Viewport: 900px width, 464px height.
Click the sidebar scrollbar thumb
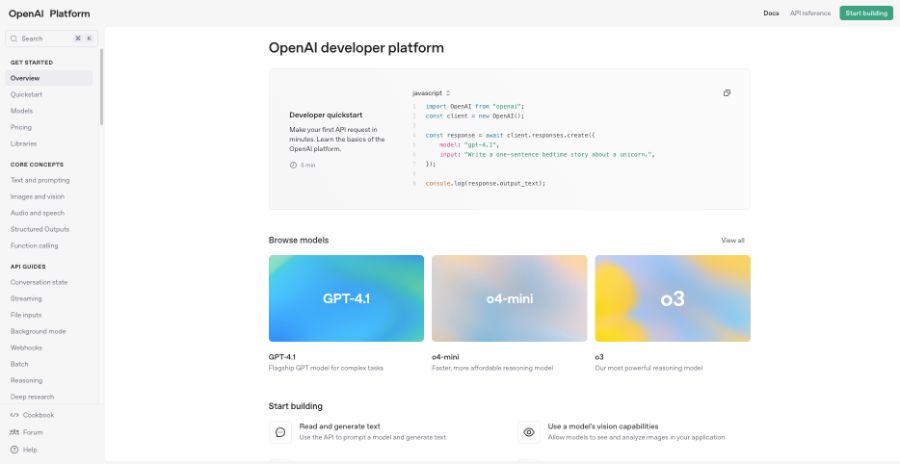(x=102, y=87)
